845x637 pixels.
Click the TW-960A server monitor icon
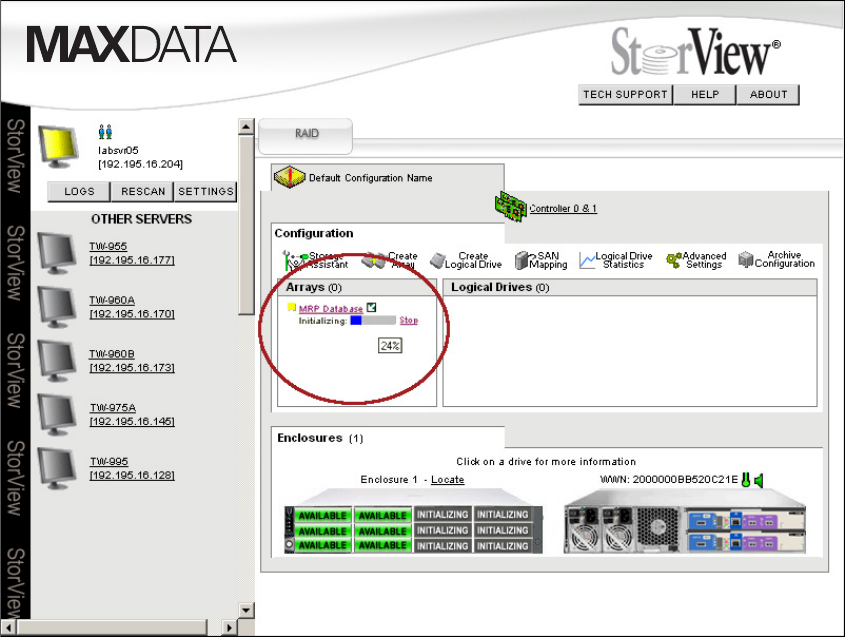(57, 307)
